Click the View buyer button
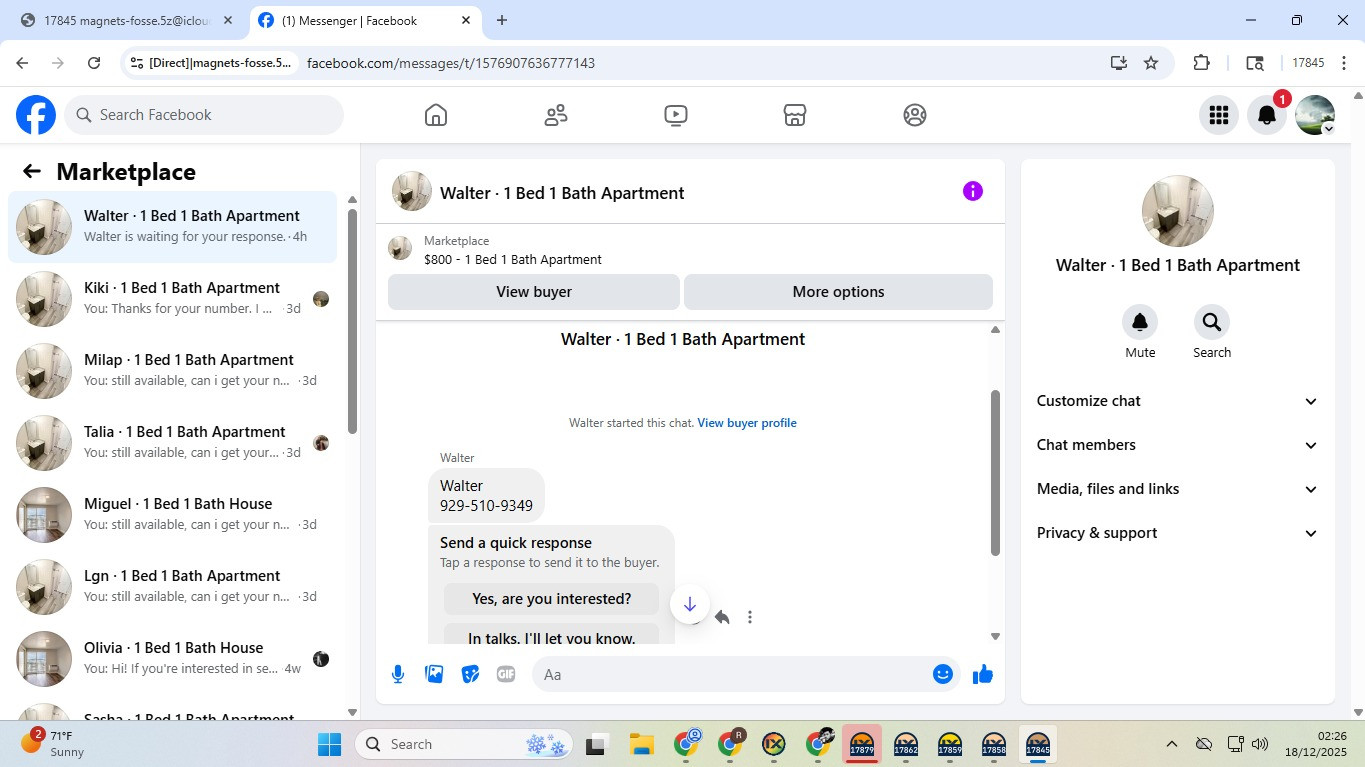This screenshot has height=767, width=1365. [534, 292]
